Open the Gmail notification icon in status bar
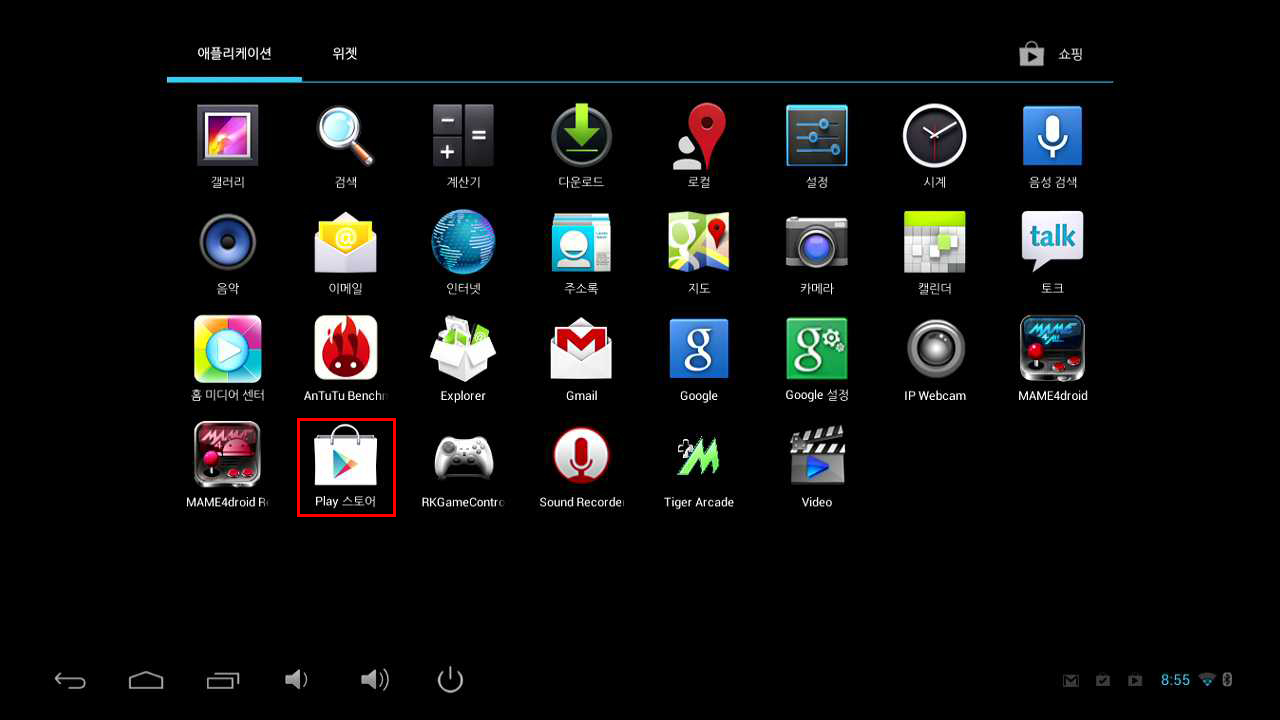The height and width of the screenshot is (720, 1280). click(x=1071, y=681)
